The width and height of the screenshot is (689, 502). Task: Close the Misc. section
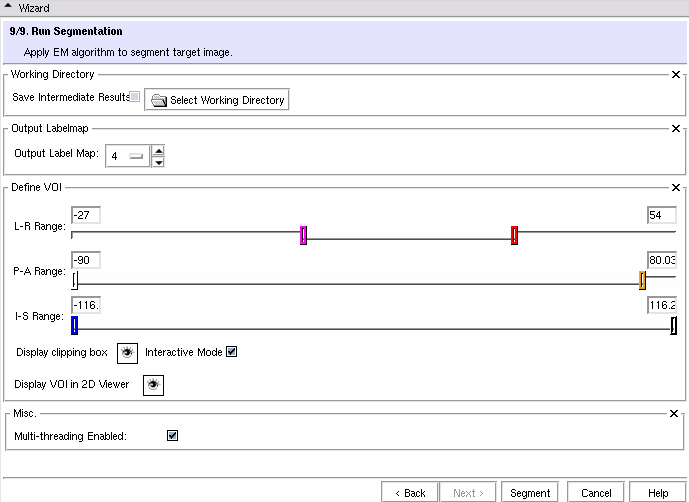(x=675, y=413)
